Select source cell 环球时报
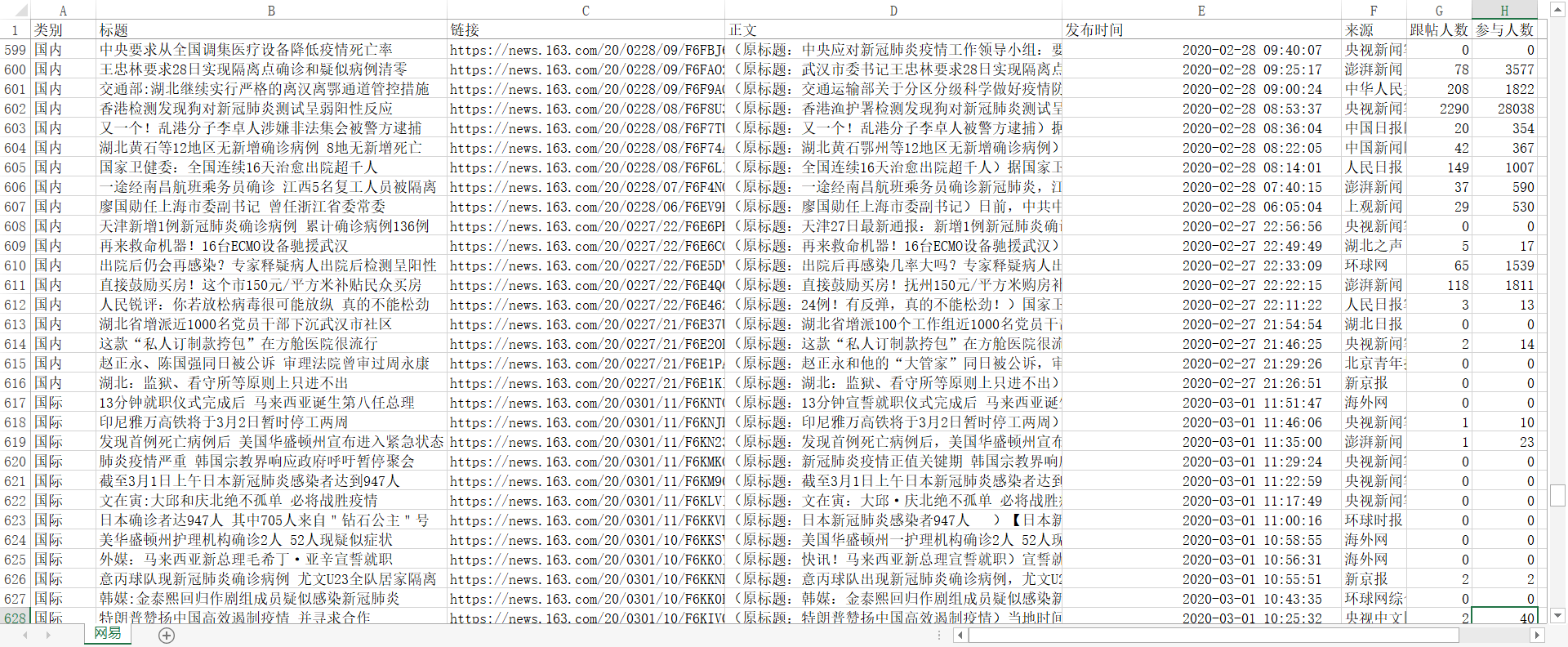This screenshot has width=1568, height=647. pyautogui.click(x=1374, y=520)
